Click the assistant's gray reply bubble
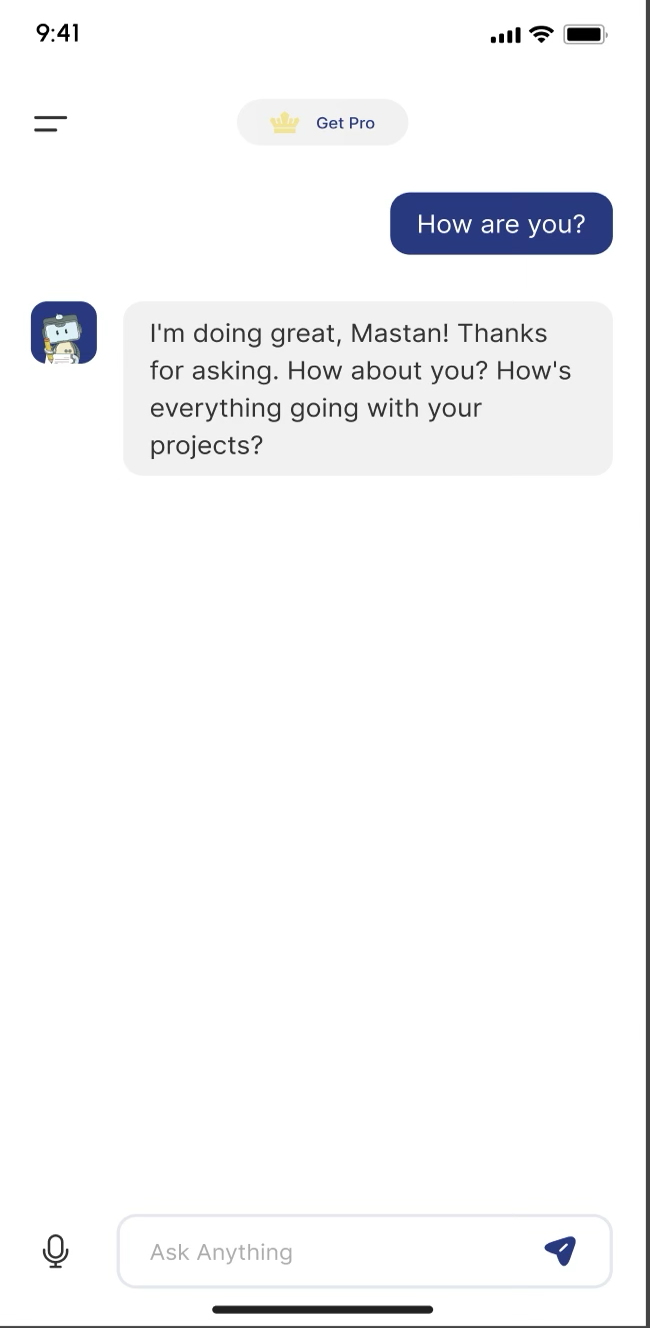This screenshot has width=650, height=1328. tap(367, 388)
